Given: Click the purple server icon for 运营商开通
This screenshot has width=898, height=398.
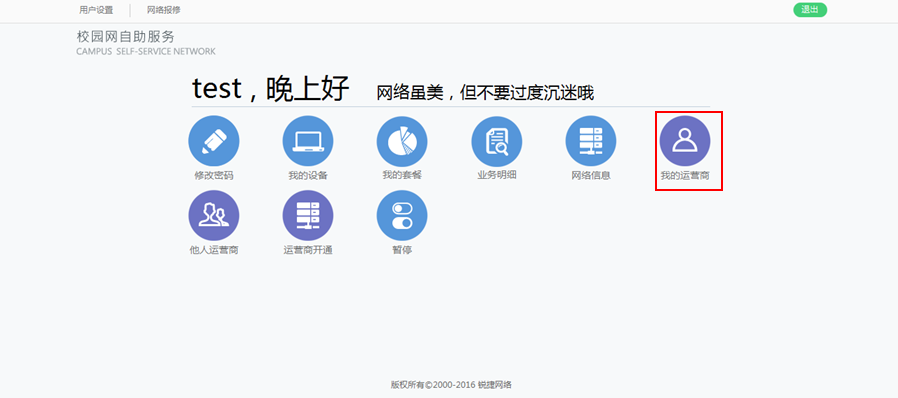Looking at the screenshot, I should pyautogui.click(x=308, y=216).
